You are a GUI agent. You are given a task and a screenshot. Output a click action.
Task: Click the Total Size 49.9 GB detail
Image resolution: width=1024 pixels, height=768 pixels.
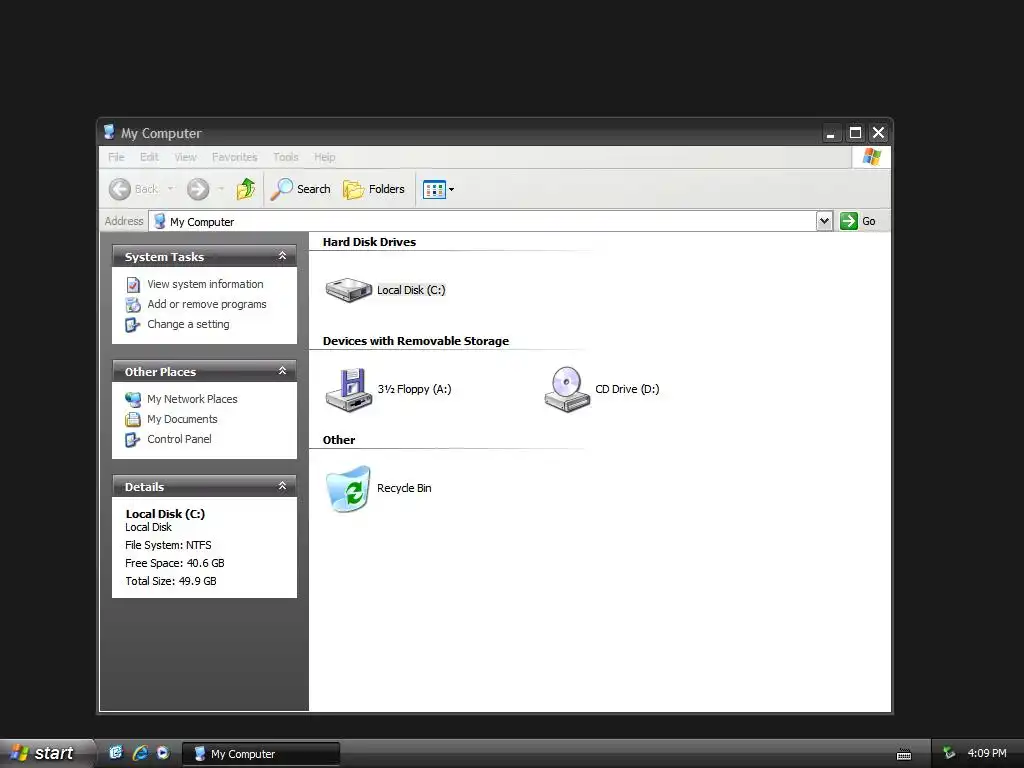point(170,581)
